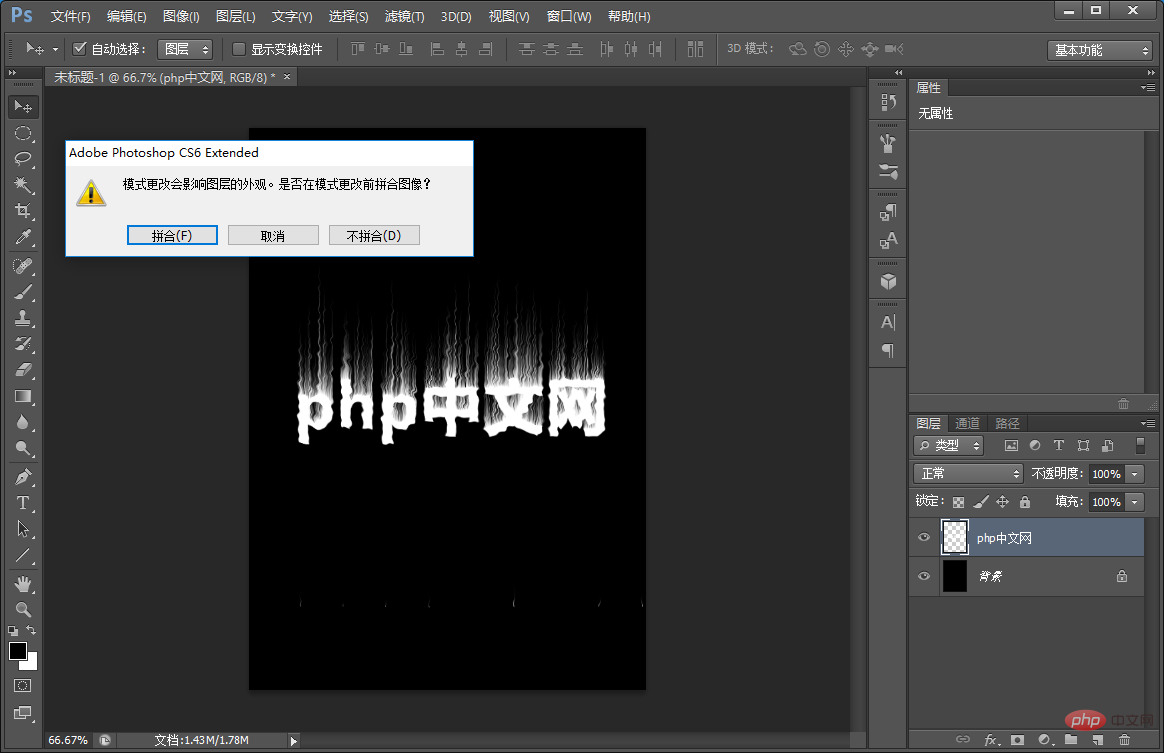Enable the Auto-Select checkbox
Viewport: 1164px width, 753px height.
[x=79, y=49]
